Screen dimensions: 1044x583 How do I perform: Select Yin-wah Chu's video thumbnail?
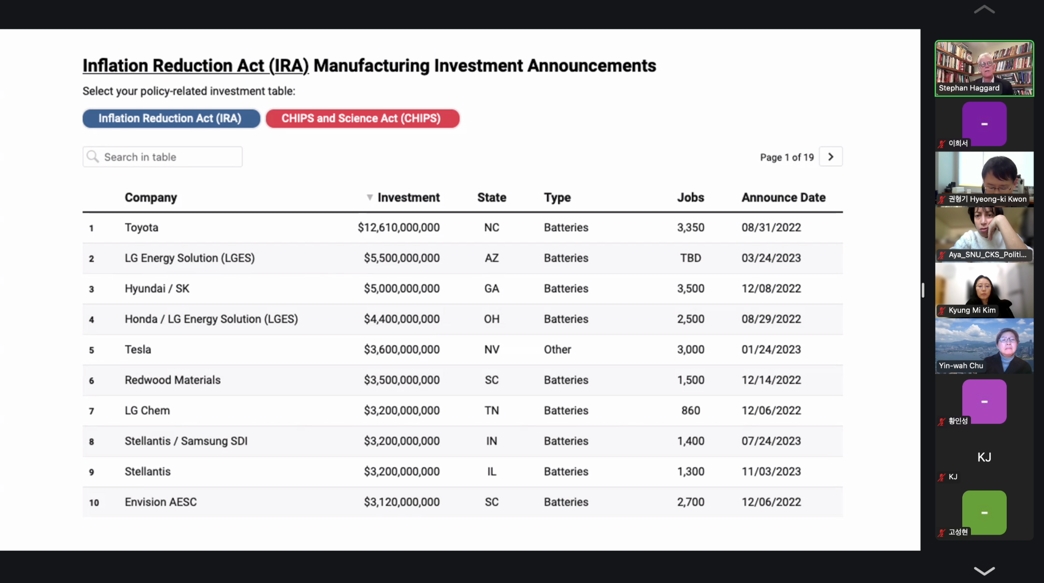pyautogui.click(x=984, y=345)
